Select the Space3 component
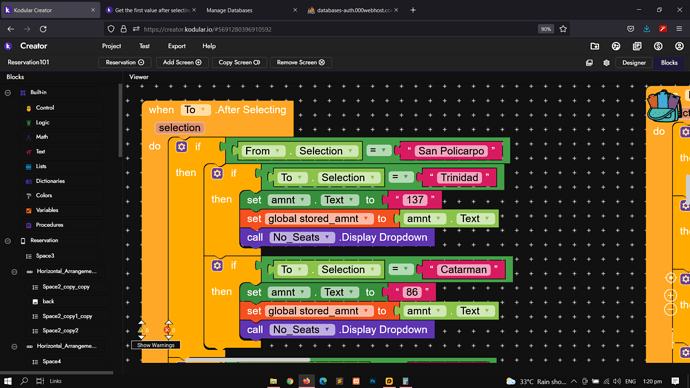Screen dimensions: 690x388 [x=44, y=256]
